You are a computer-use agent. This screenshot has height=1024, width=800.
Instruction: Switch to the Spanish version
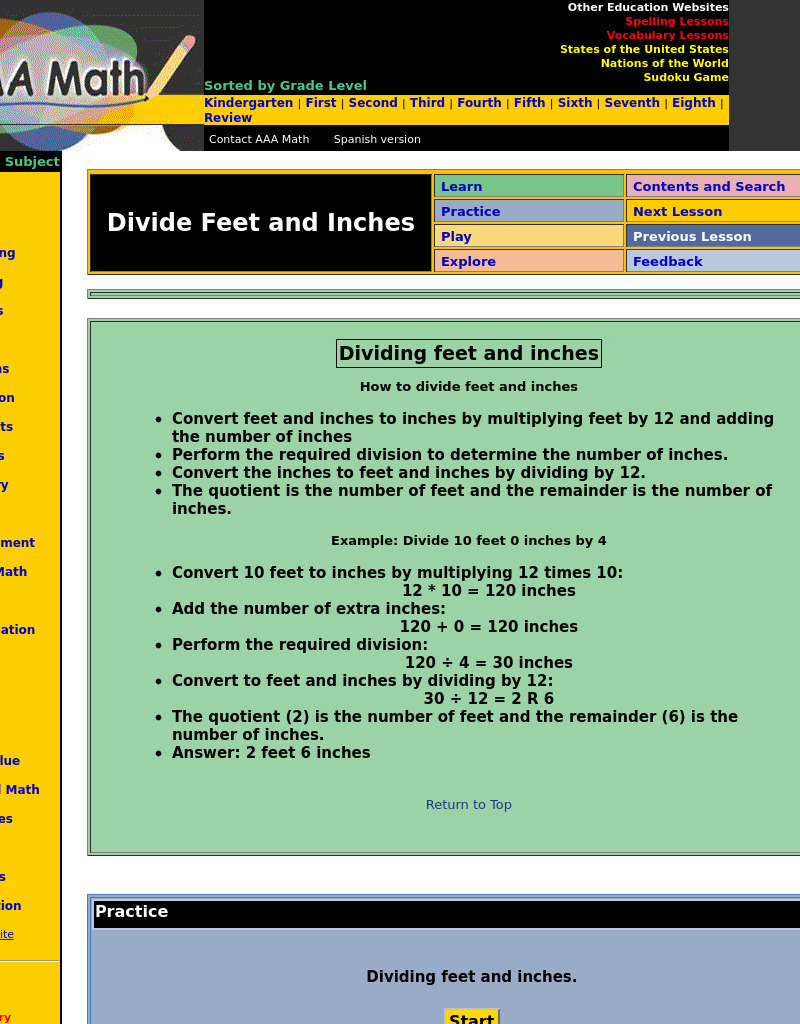376,139
